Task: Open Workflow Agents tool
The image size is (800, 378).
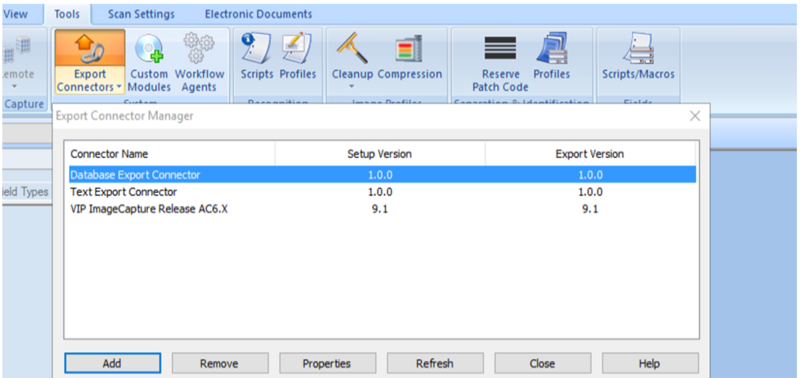Action: [x=199, y=63]
